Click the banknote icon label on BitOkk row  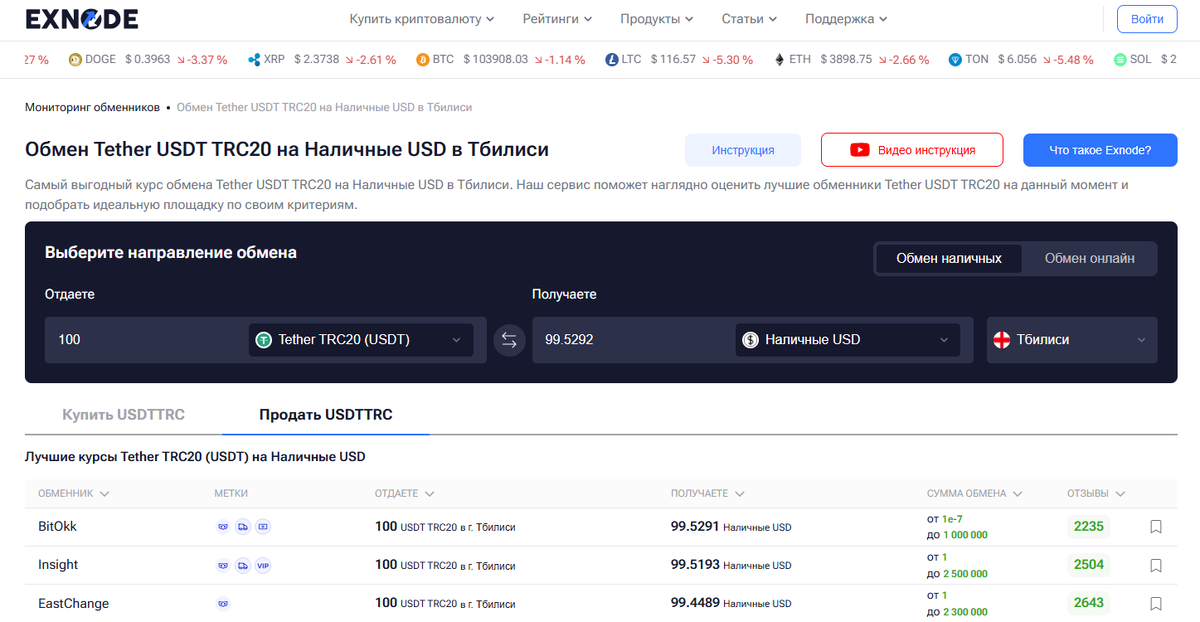tap(262, 526)
